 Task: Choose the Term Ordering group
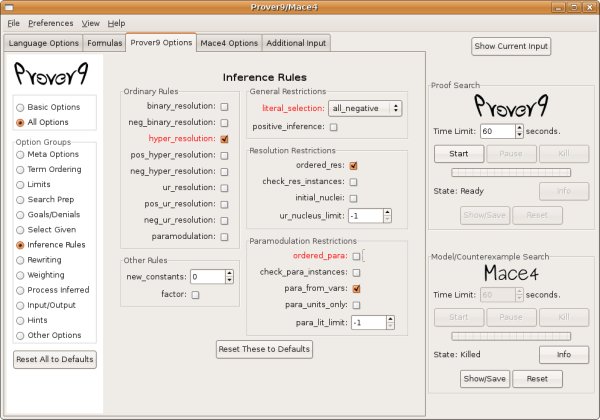click(49, 169)
